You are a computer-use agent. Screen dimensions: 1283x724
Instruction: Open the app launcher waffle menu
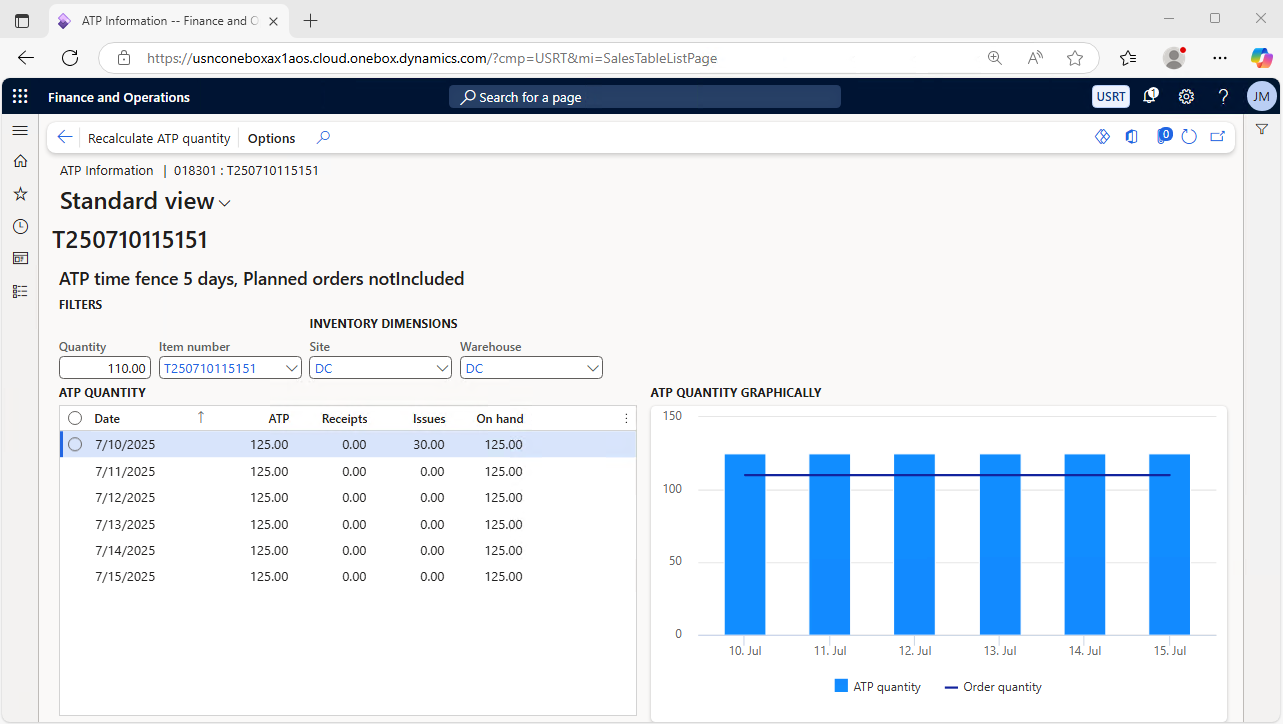(20, 97)
